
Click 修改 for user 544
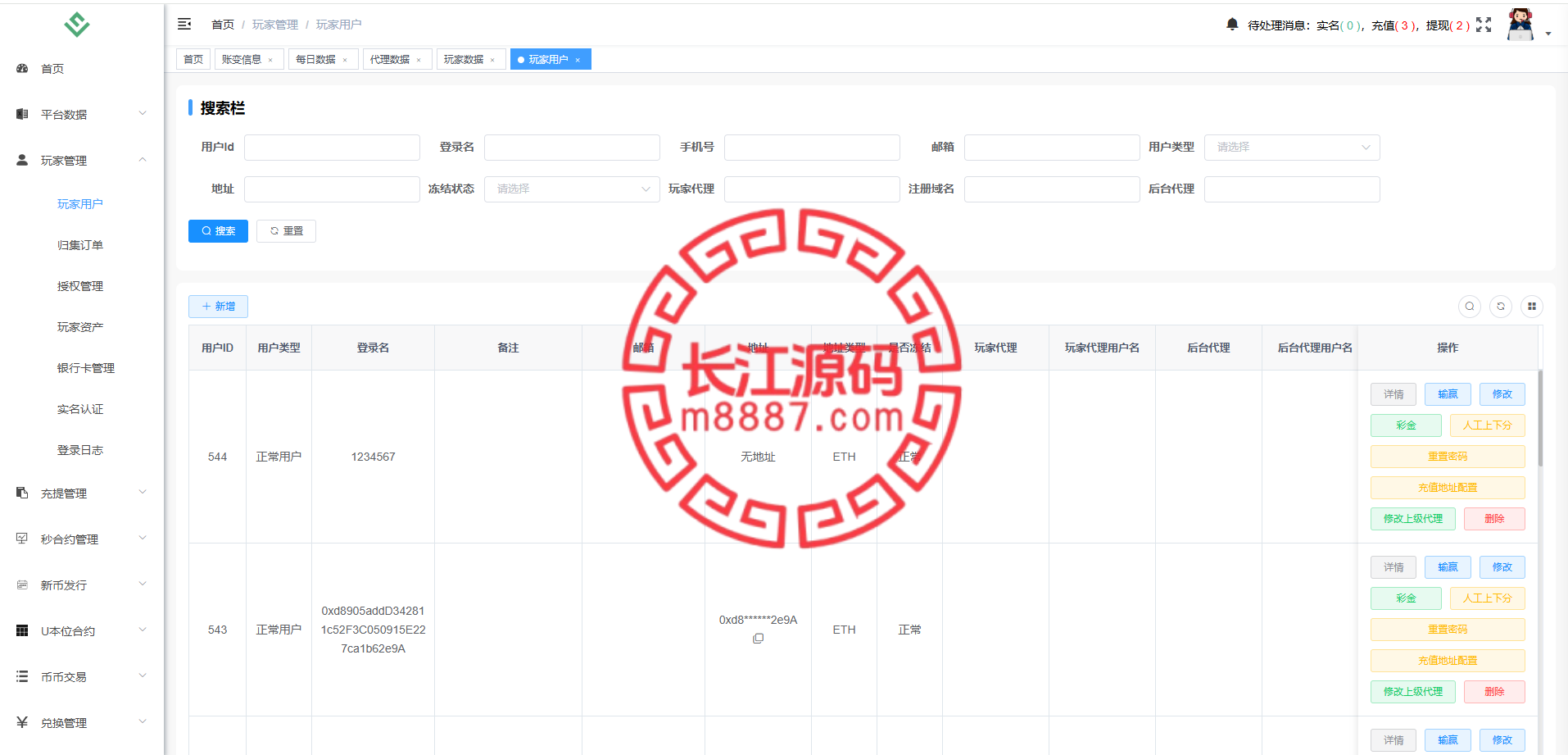(1502, 394)
